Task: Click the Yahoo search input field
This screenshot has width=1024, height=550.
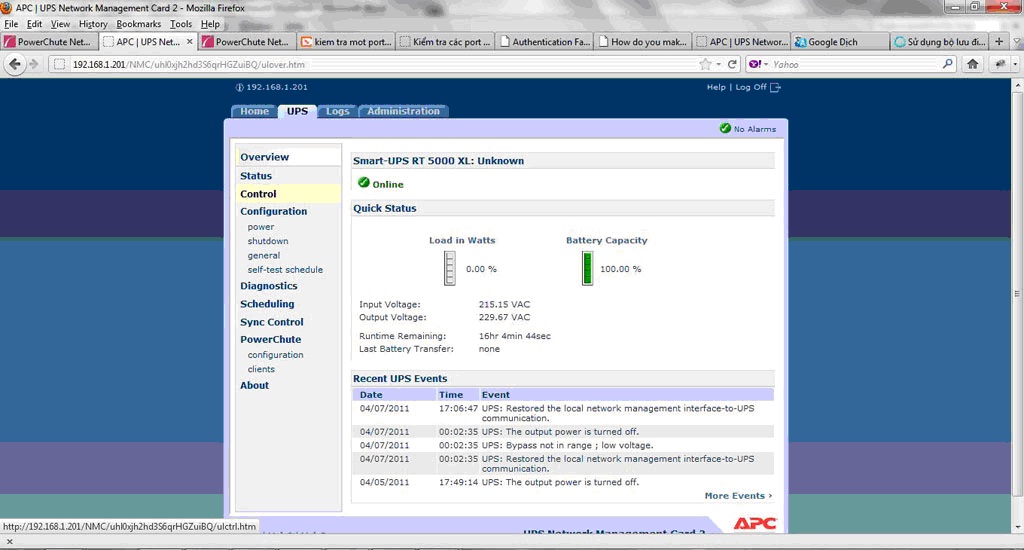Action: click(x=856, y=64)
